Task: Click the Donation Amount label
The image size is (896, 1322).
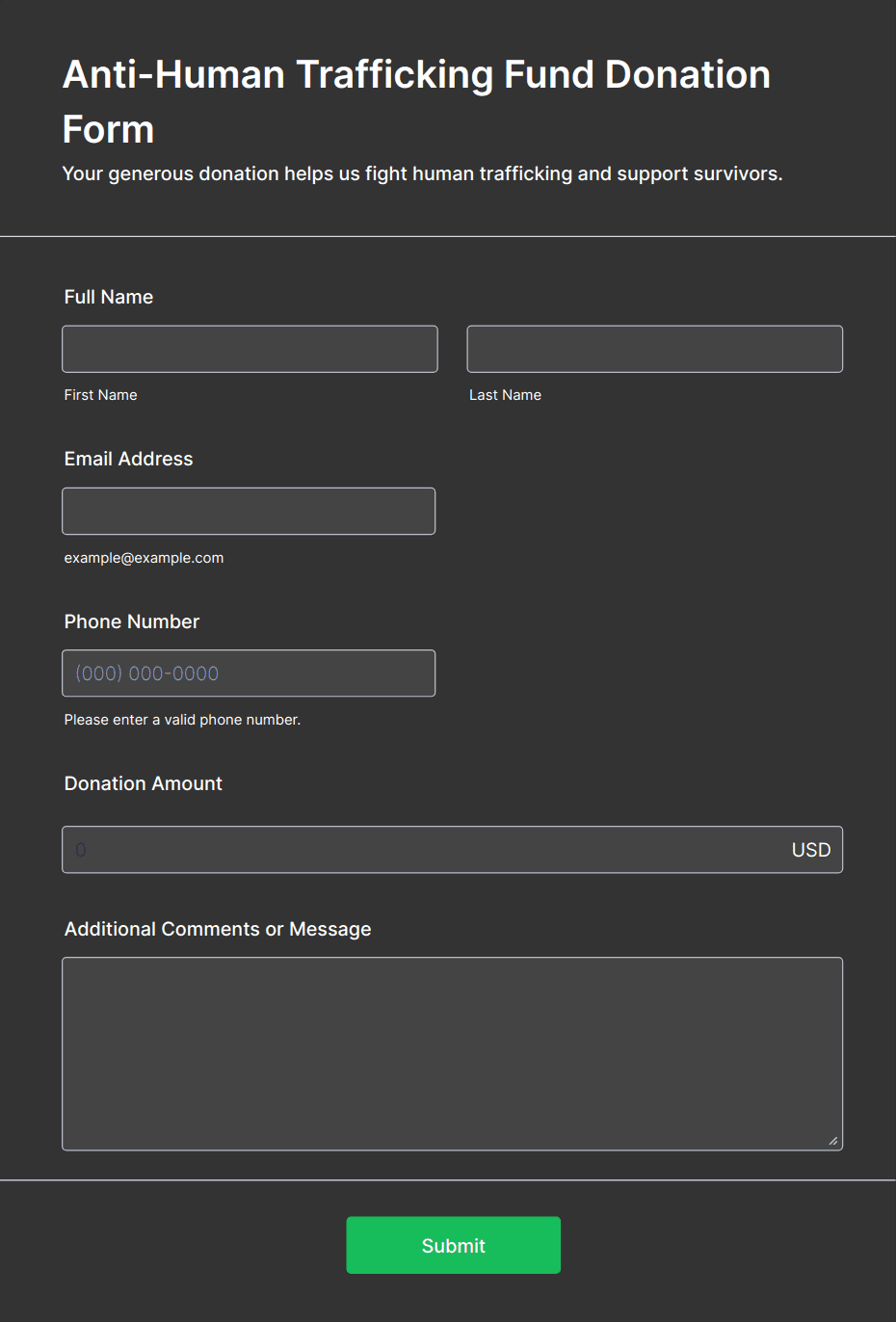Action: (144, 783)
